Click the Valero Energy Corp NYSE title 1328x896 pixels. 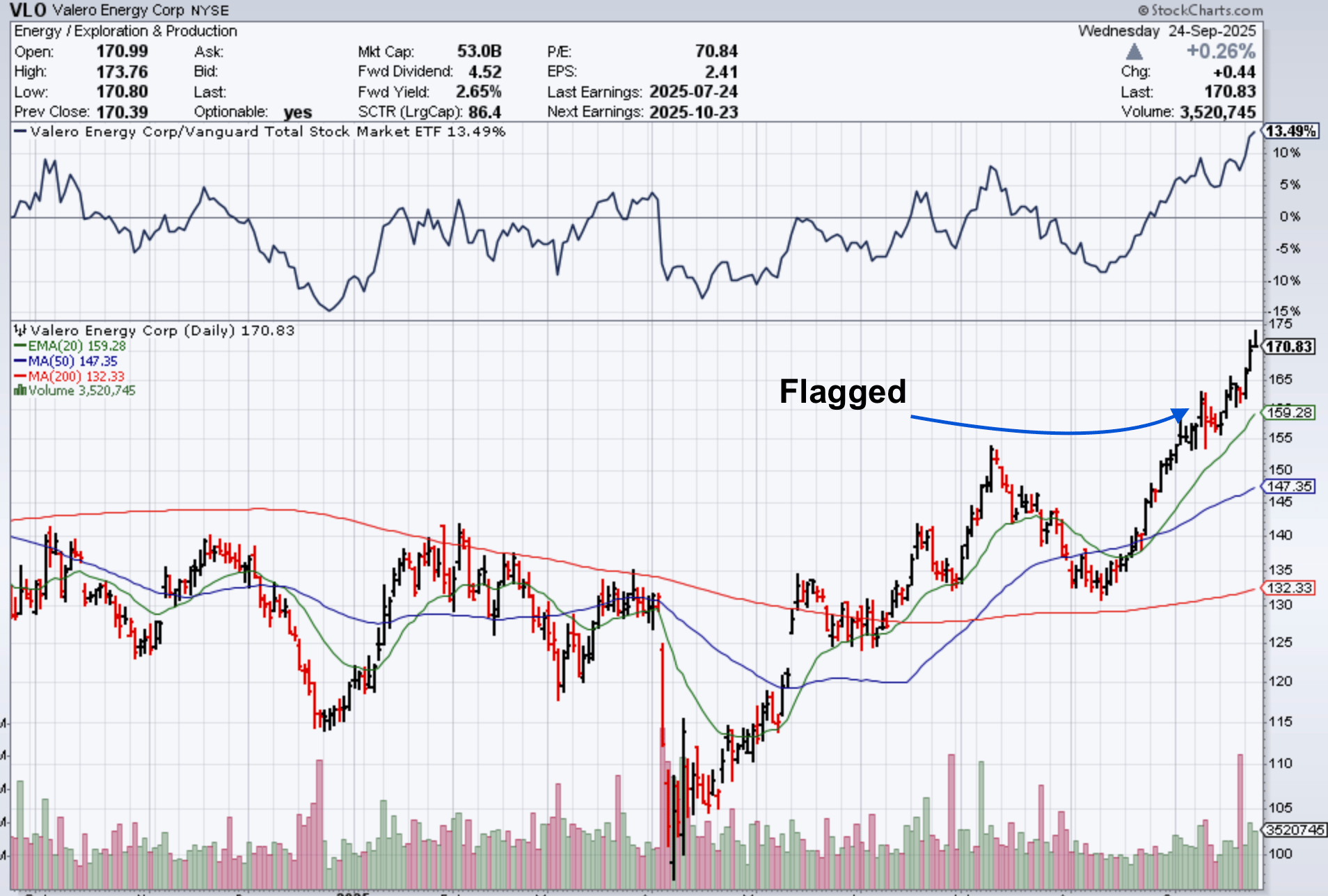[x=141, y=10]
